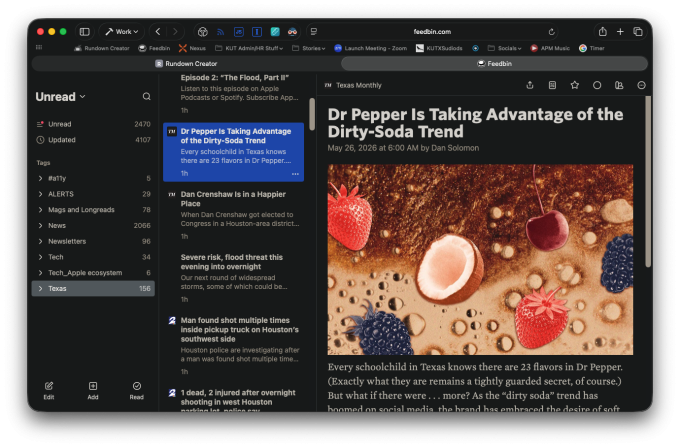
Task: Open the Share button in Safari toolbar
Action: [x=602, y=32]
